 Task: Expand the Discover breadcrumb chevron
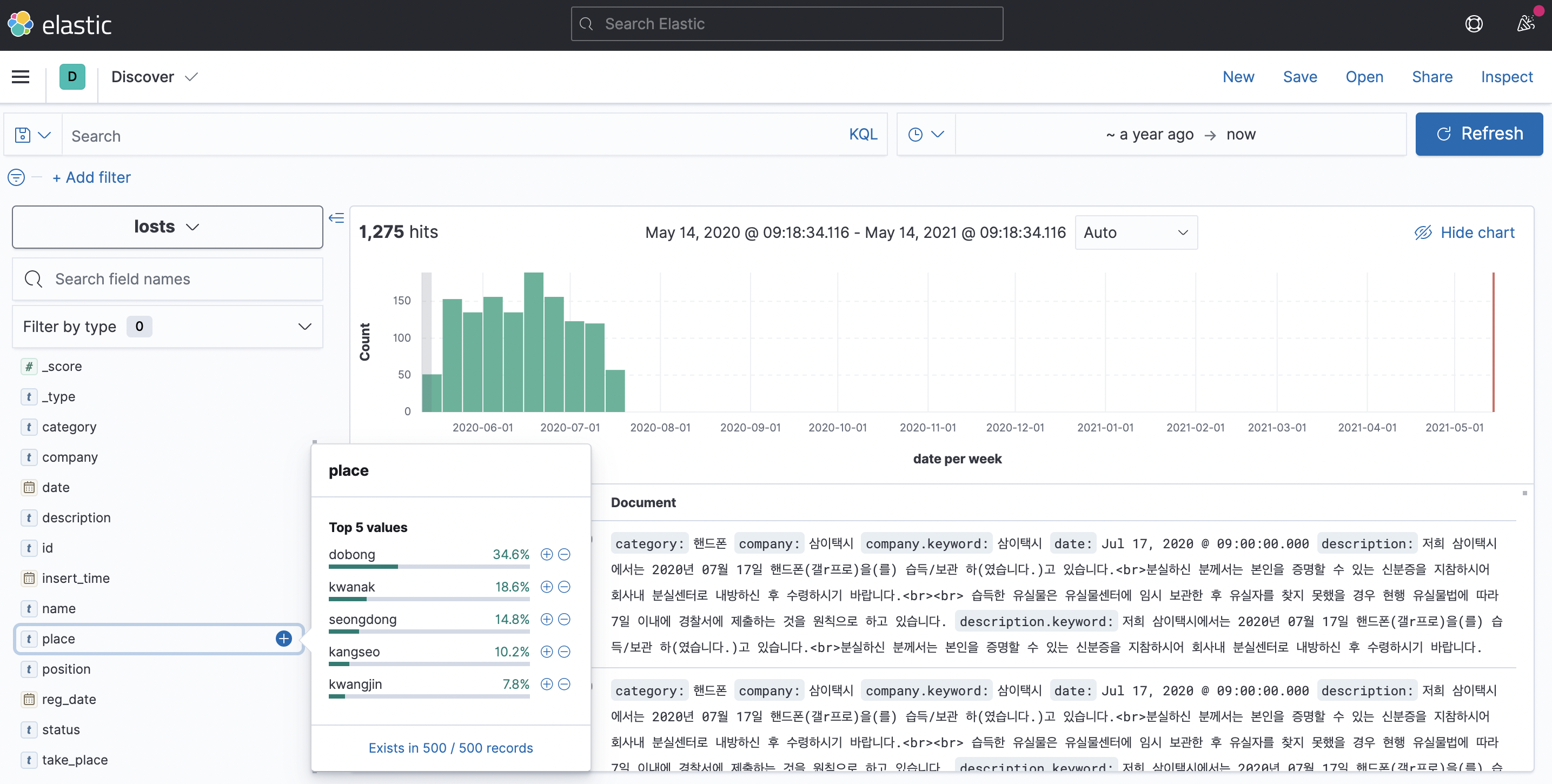[191, 77]
